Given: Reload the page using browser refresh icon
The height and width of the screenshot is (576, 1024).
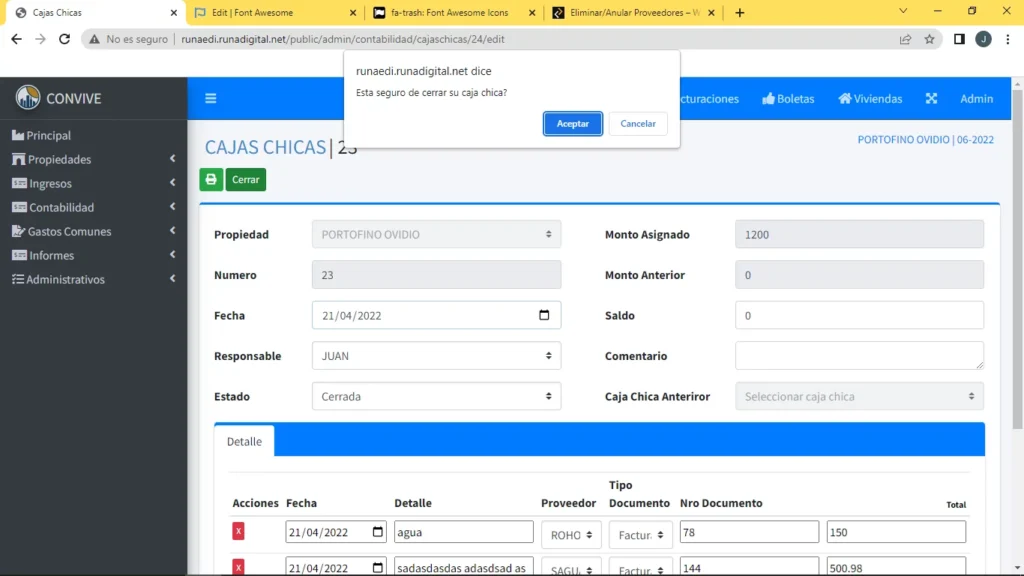Looking at the screenshot, I should pos(65,39).
